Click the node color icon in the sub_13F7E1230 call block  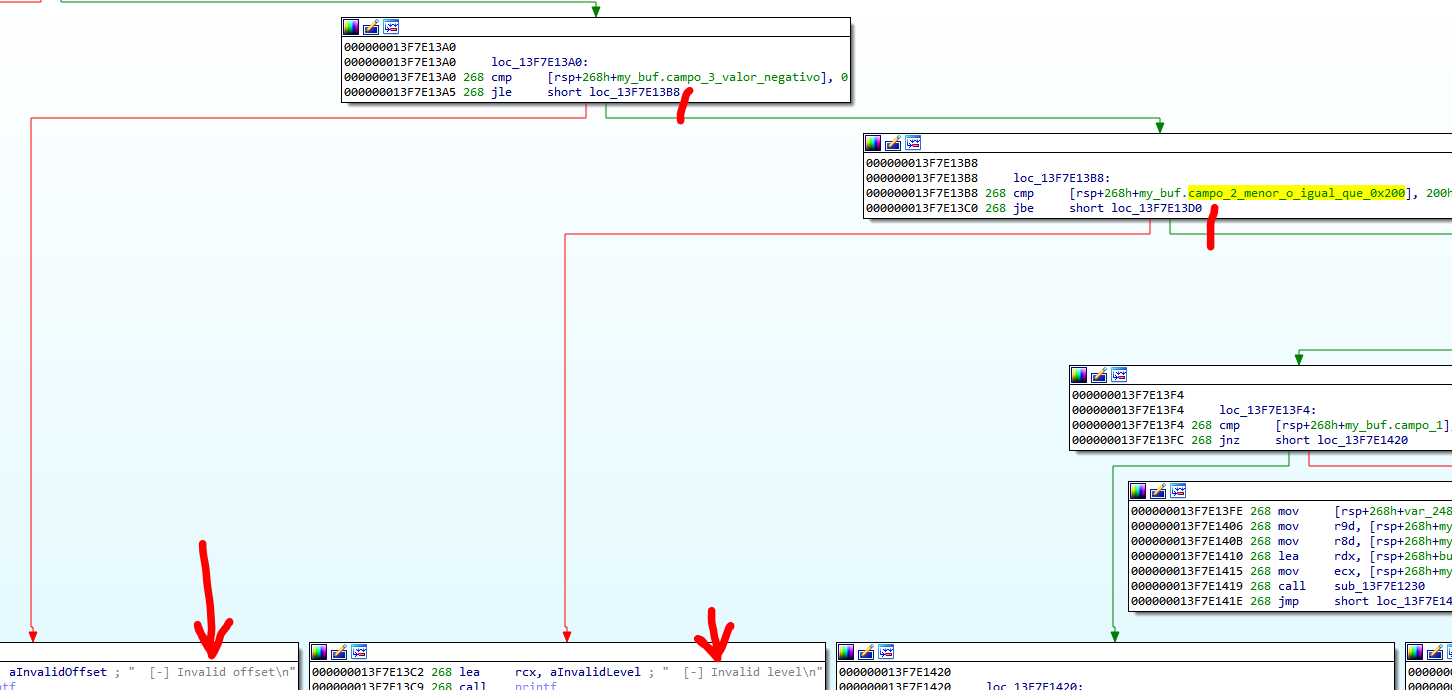(x=1137, y=491)
